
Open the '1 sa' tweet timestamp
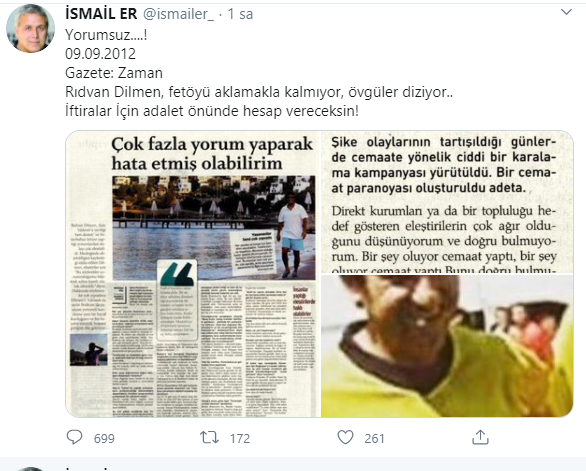click(240, 14)
